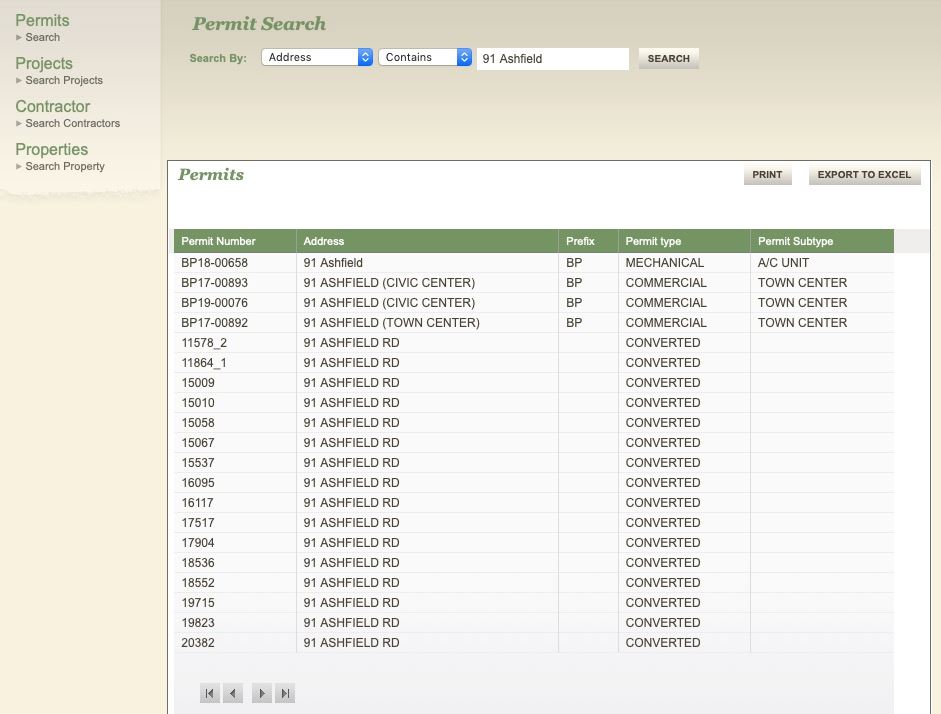Image resolution: width=941 pixels, height=714 pixels.
Task: Click the Permits heading in the sidebar
Action: pos(42,20)
